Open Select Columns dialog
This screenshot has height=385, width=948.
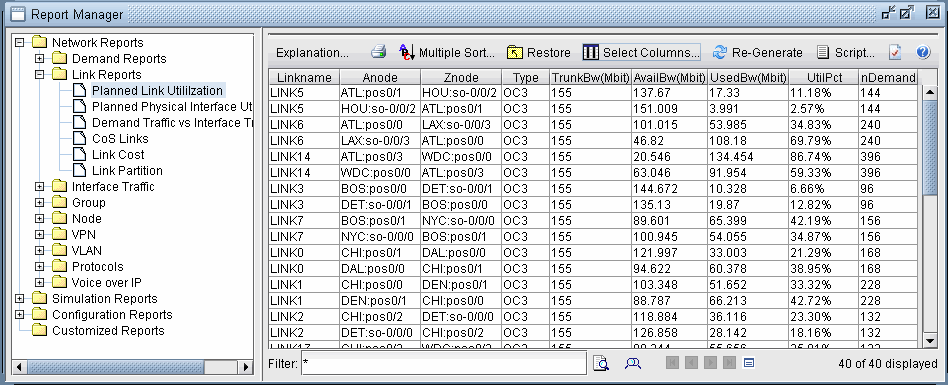641,53
